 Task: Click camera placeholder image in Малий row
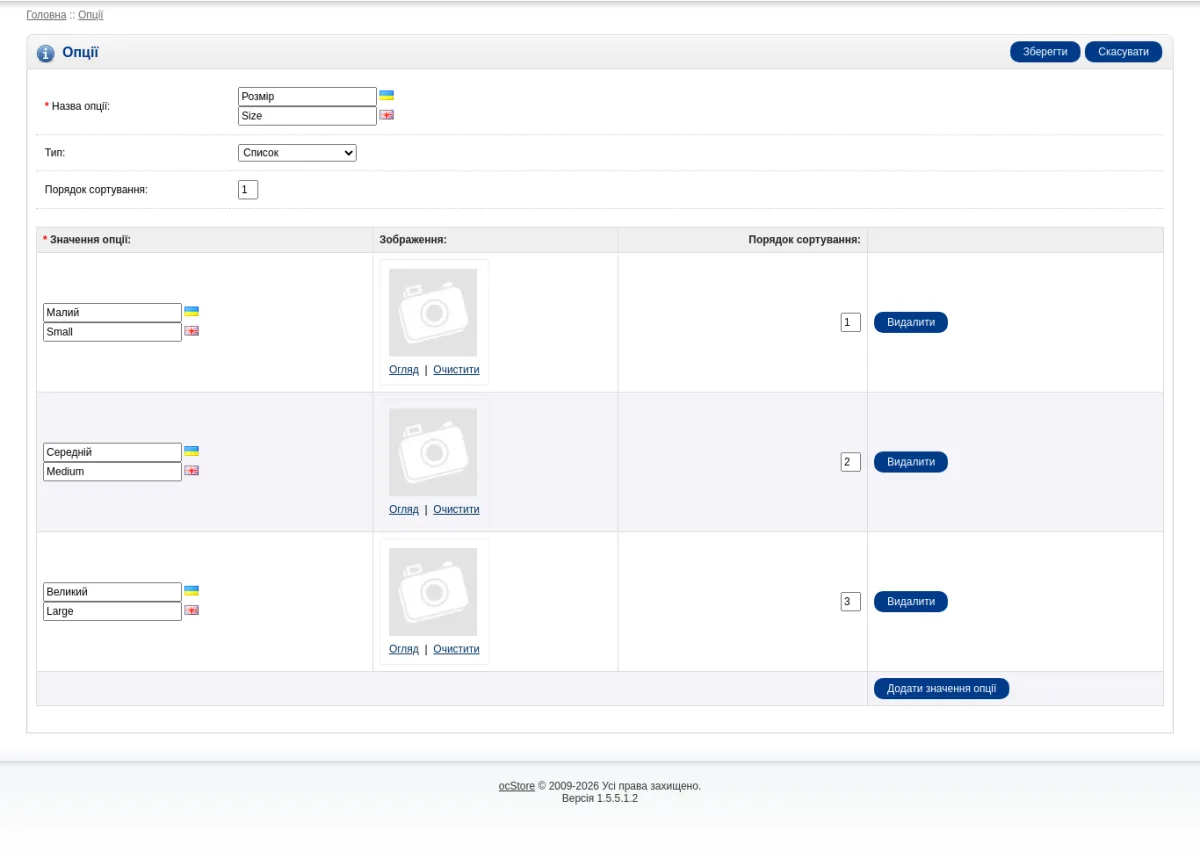[433, 313]
